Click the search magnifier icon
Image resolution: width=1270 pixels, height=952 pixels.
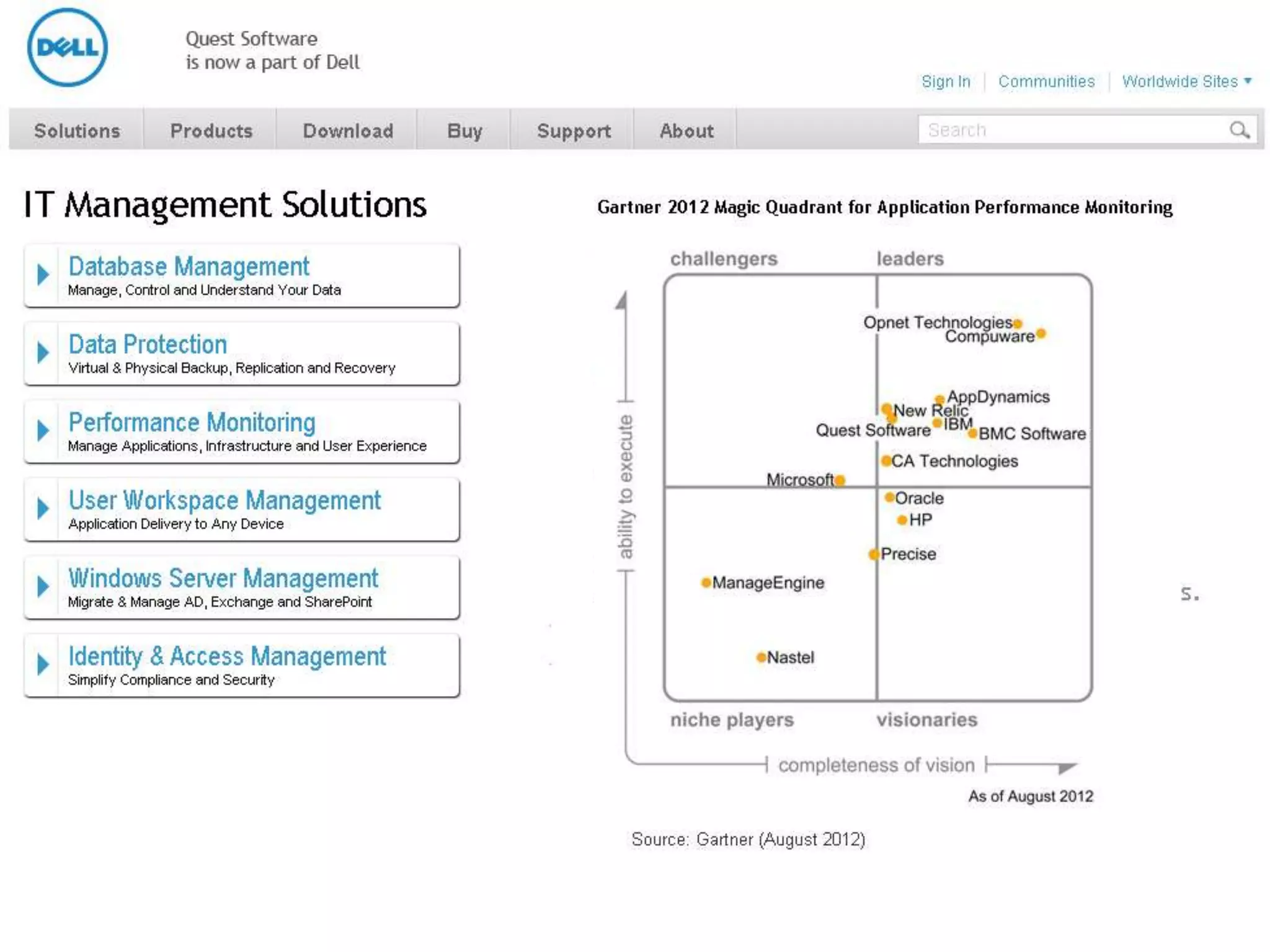(1239, 130)
